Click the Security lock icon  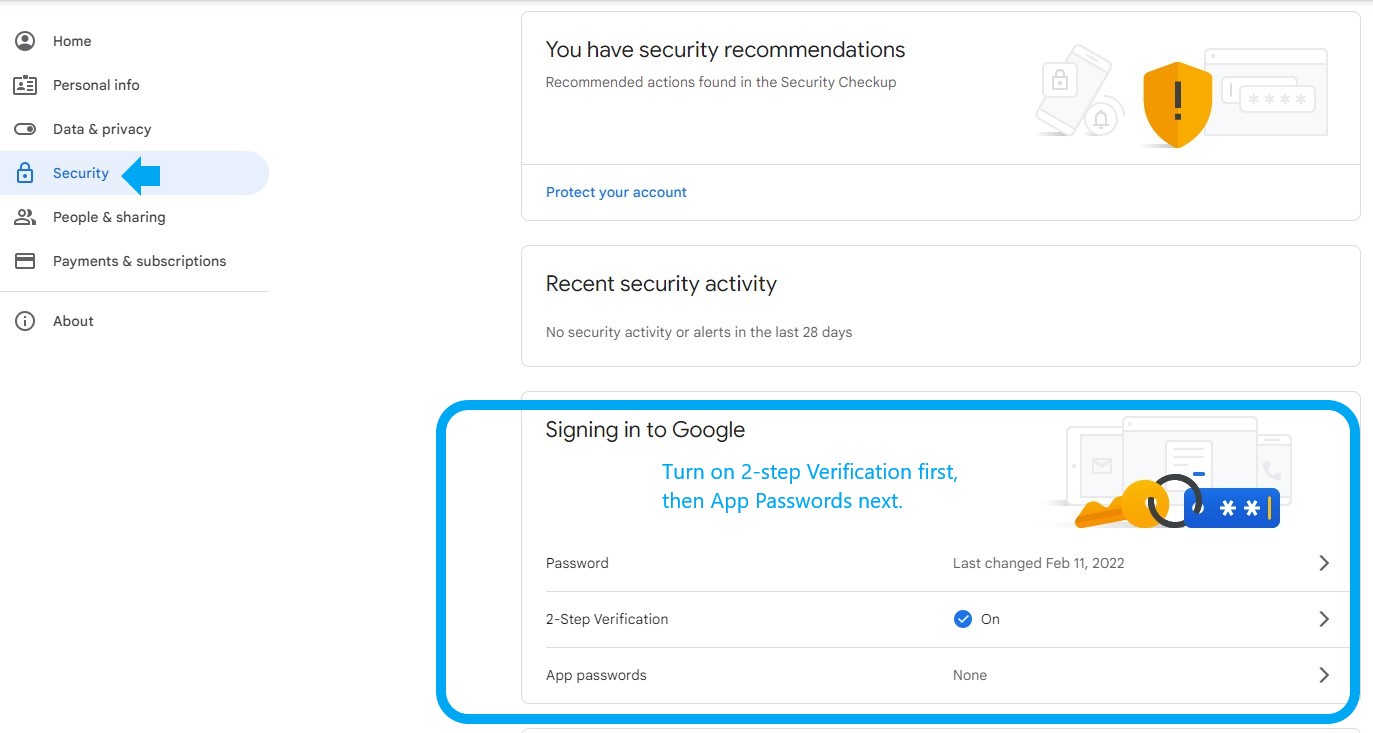tap(24, 173)
